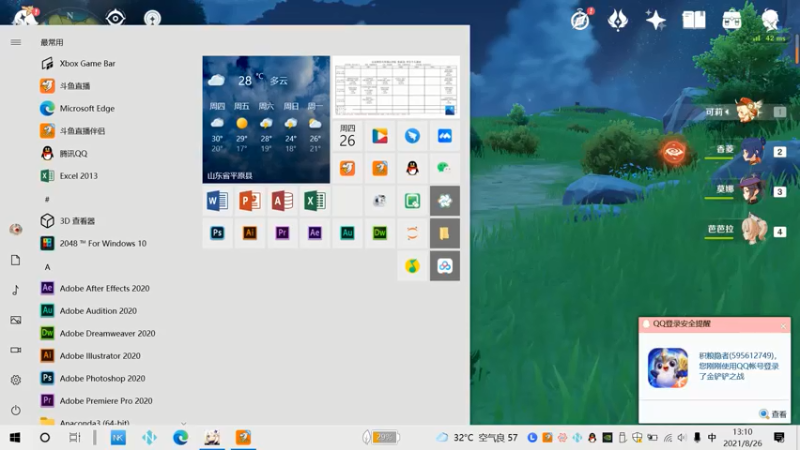Open the calendar tile showing 26

click(347, 136)
